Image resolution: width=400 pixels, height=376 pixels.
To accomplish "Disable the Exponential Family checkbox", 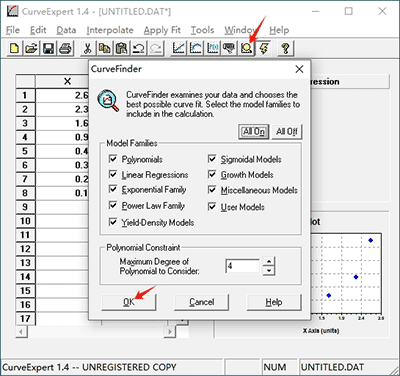I will (x=113, y=189).
